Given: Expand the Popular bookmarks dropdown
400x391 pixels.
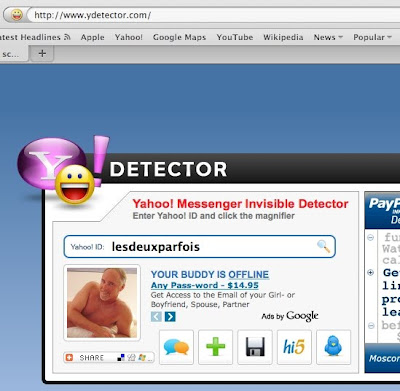Looking at the screenshot, I should click(x=372, y=37).
